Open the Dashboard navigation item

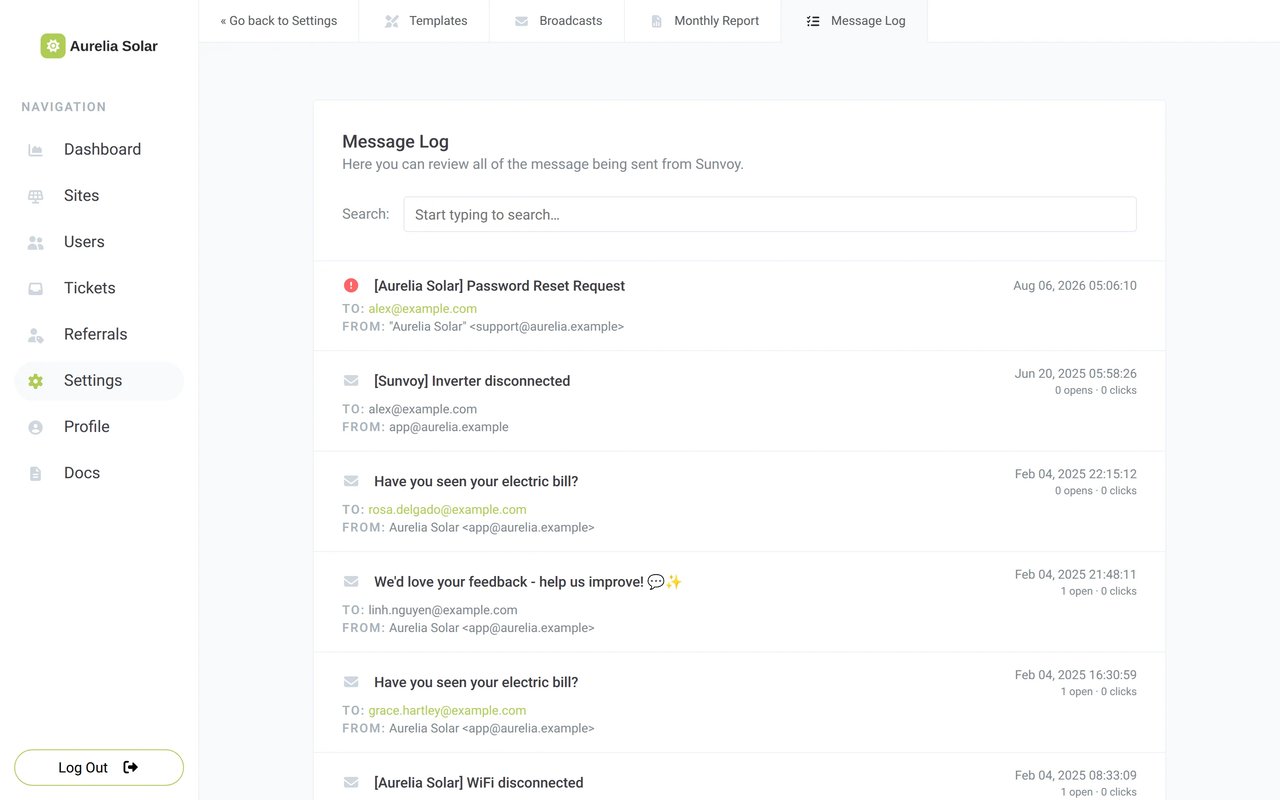99,150
